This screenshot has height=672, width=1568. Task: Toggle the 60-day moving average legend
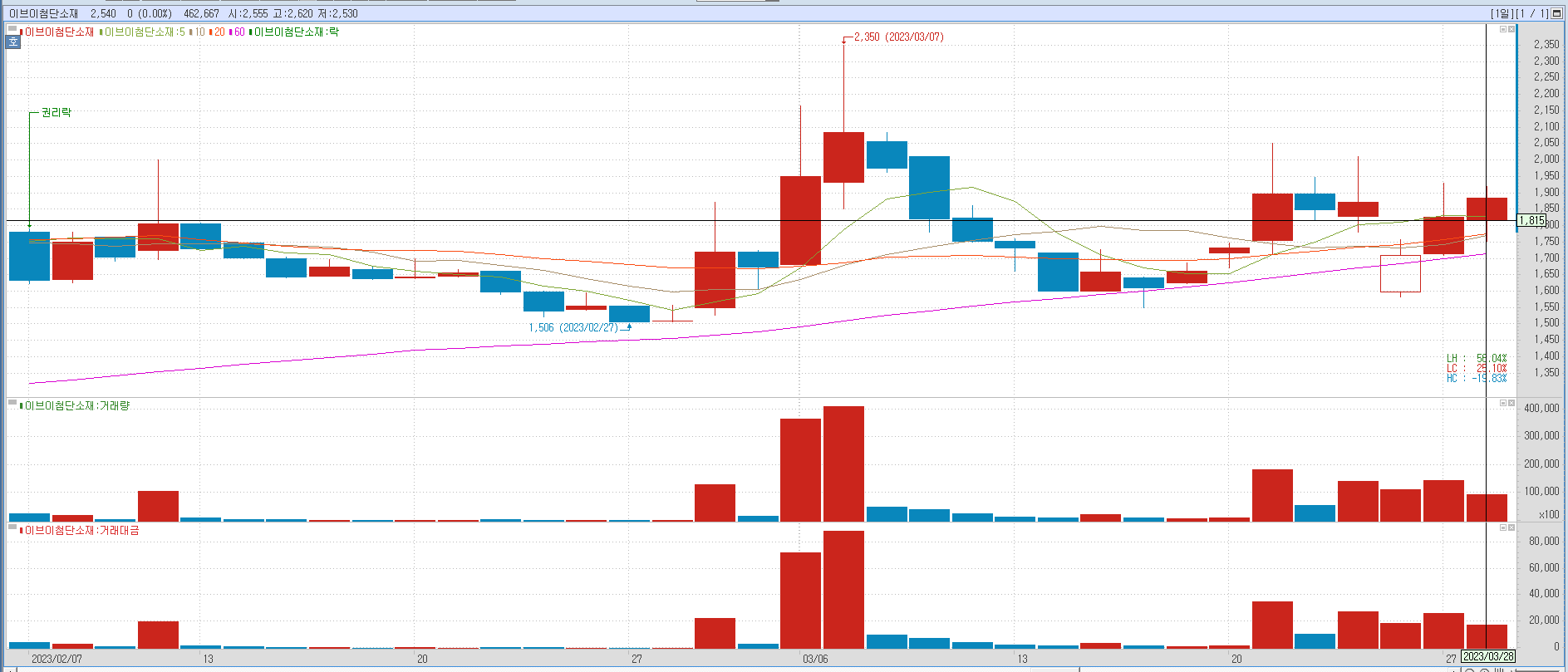point(238,32)
